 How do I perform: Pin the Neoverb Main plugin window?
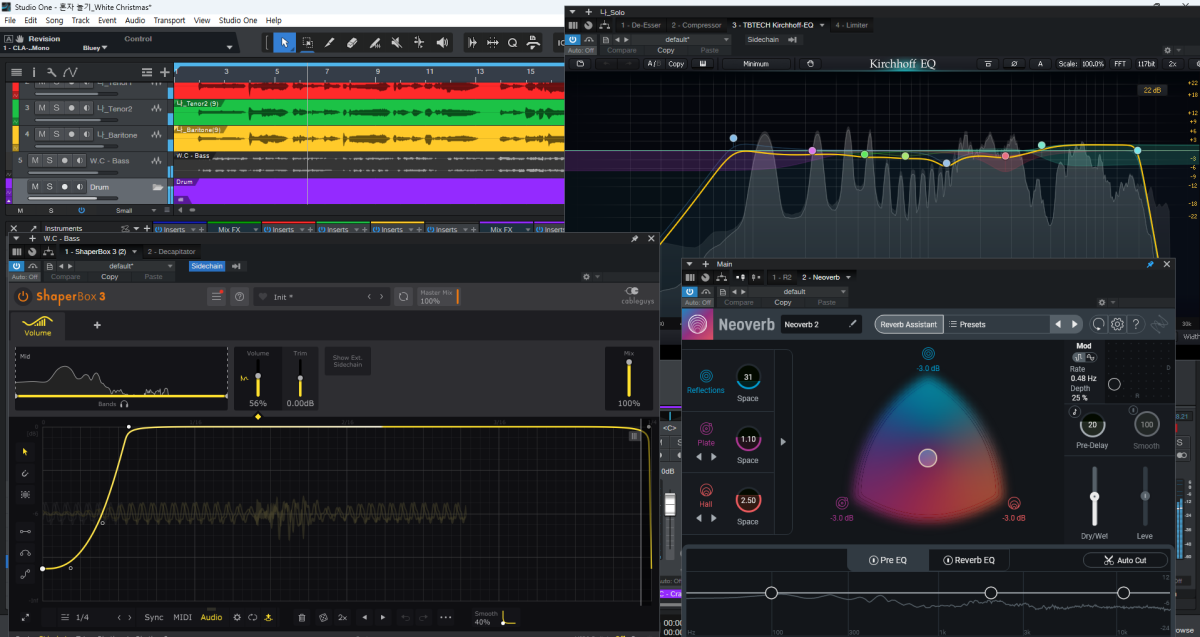click(1149, 264)
